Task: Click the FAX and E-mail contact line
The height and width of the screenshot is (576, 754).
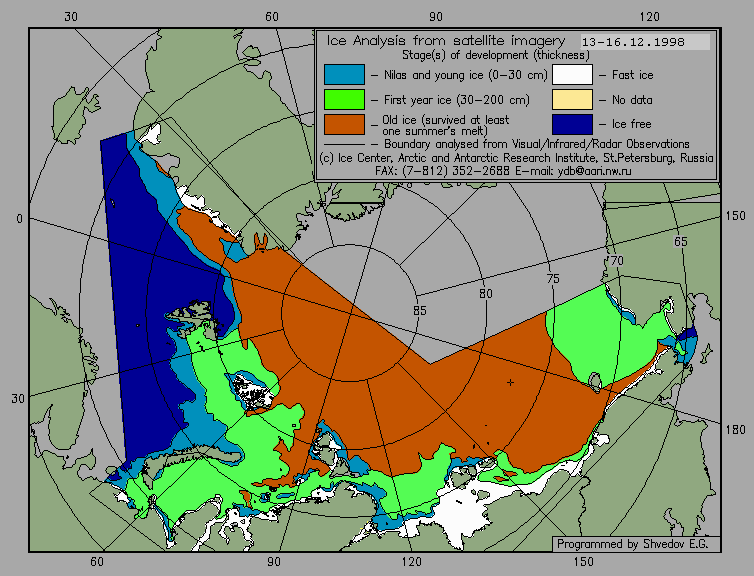Action: (x=503, y=171)
